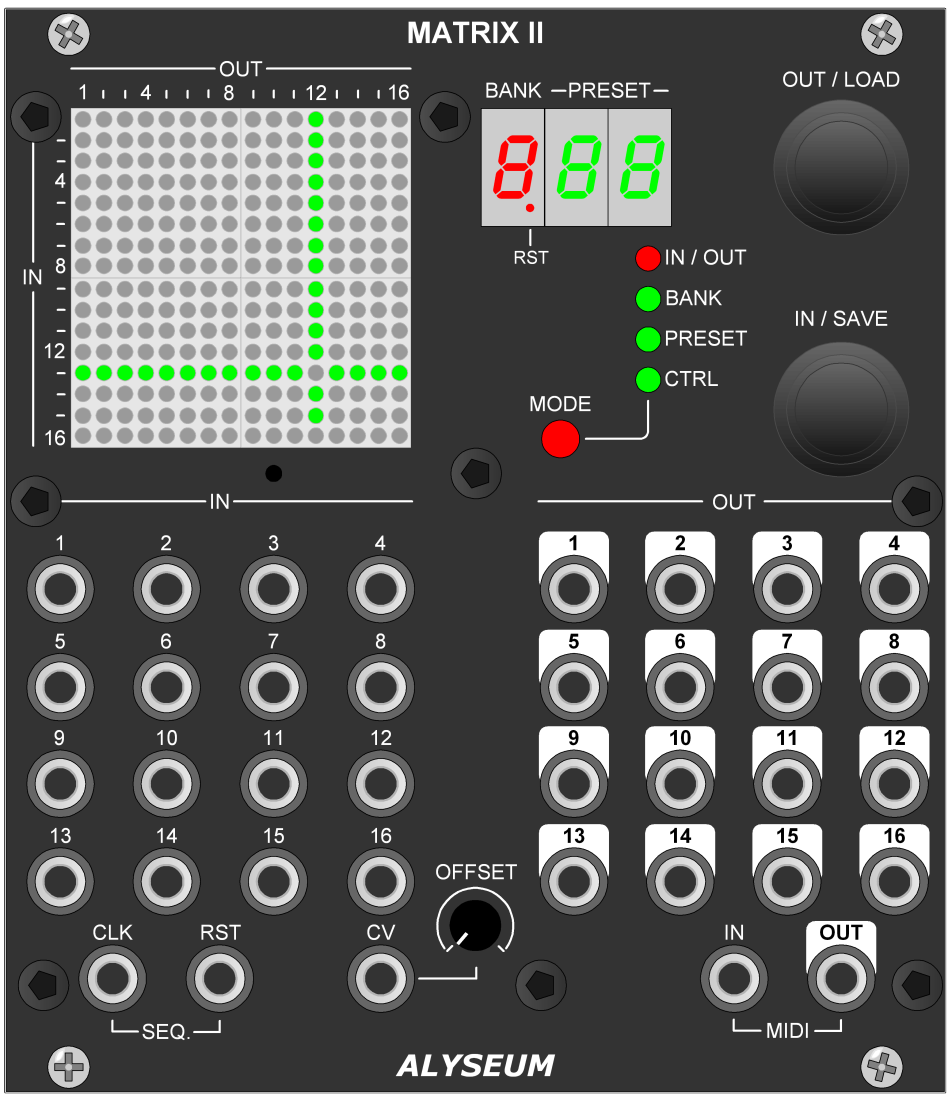Click the MATRIX II title text
952x1101 pixels.
[475, 33]
